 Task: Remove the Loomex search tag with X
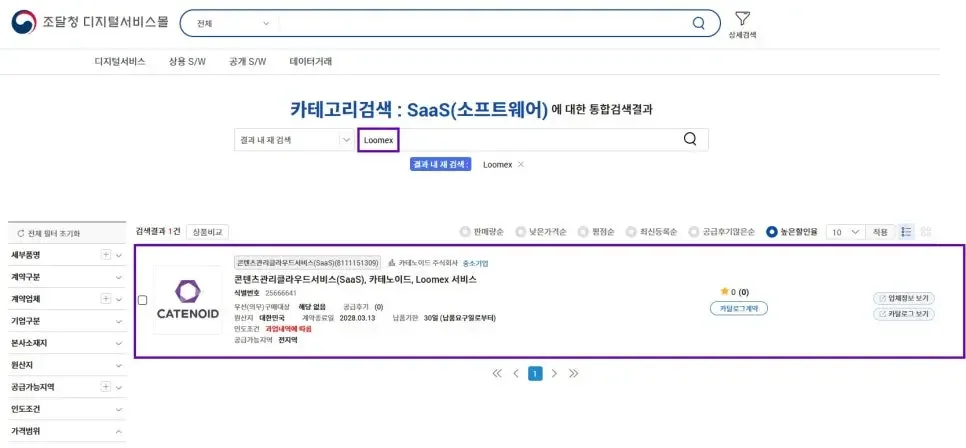pos(521,164)
